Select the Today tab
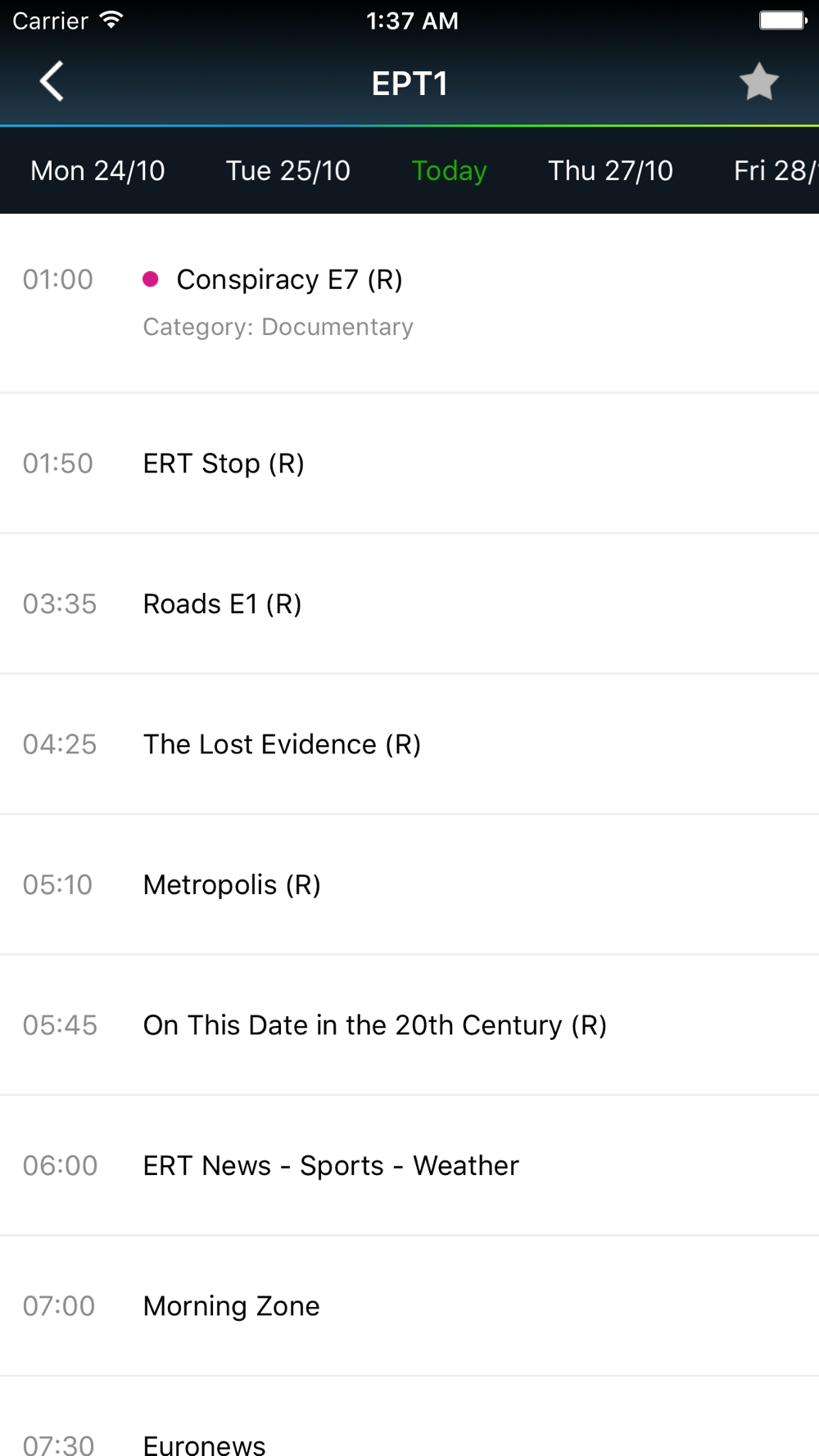The height and width of the screenshot is (1456, 819). [x=449, y=170]
